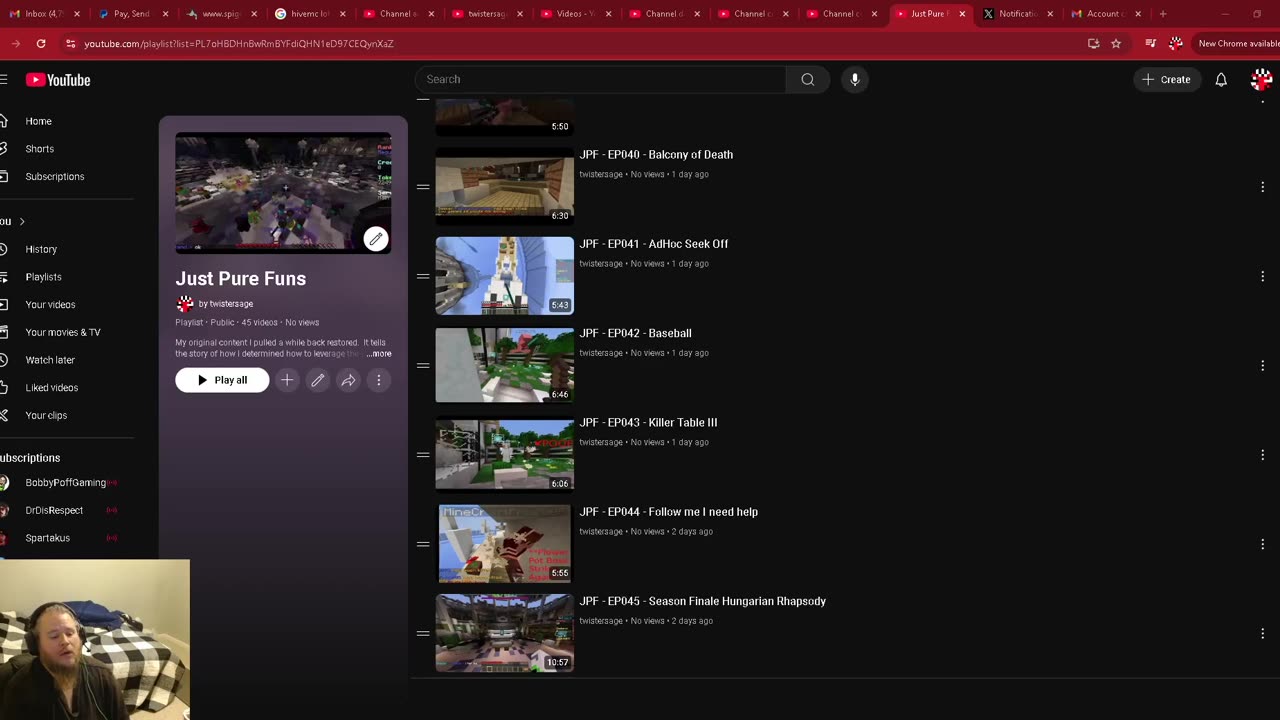The width and height of the screenshot is (1280, 720).
Task: Open Playlists in sidebar
Action: coord(43,277)
